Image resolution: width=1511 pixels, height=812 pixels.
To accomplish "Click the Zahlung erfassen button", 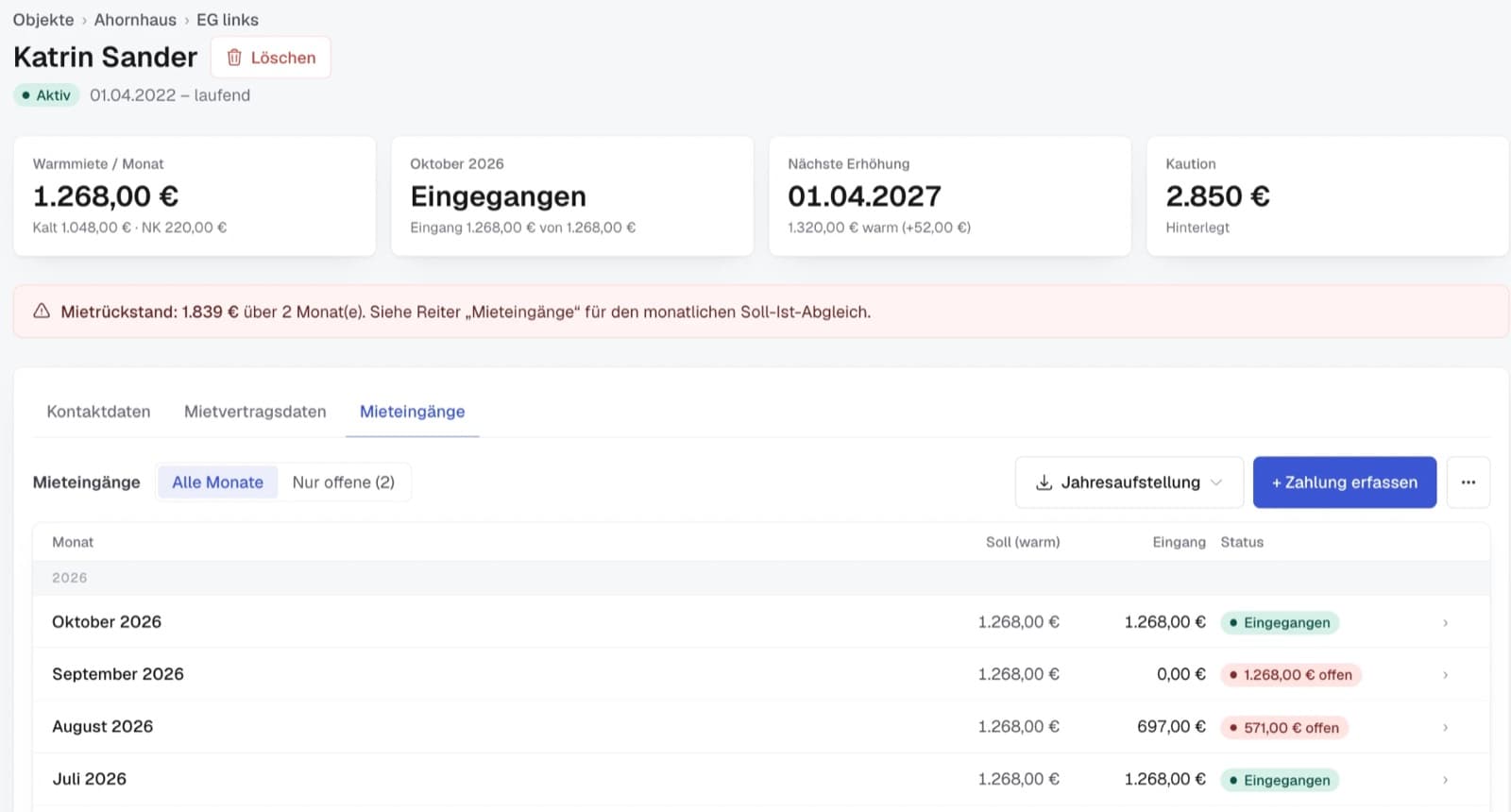I will 1345,482.
